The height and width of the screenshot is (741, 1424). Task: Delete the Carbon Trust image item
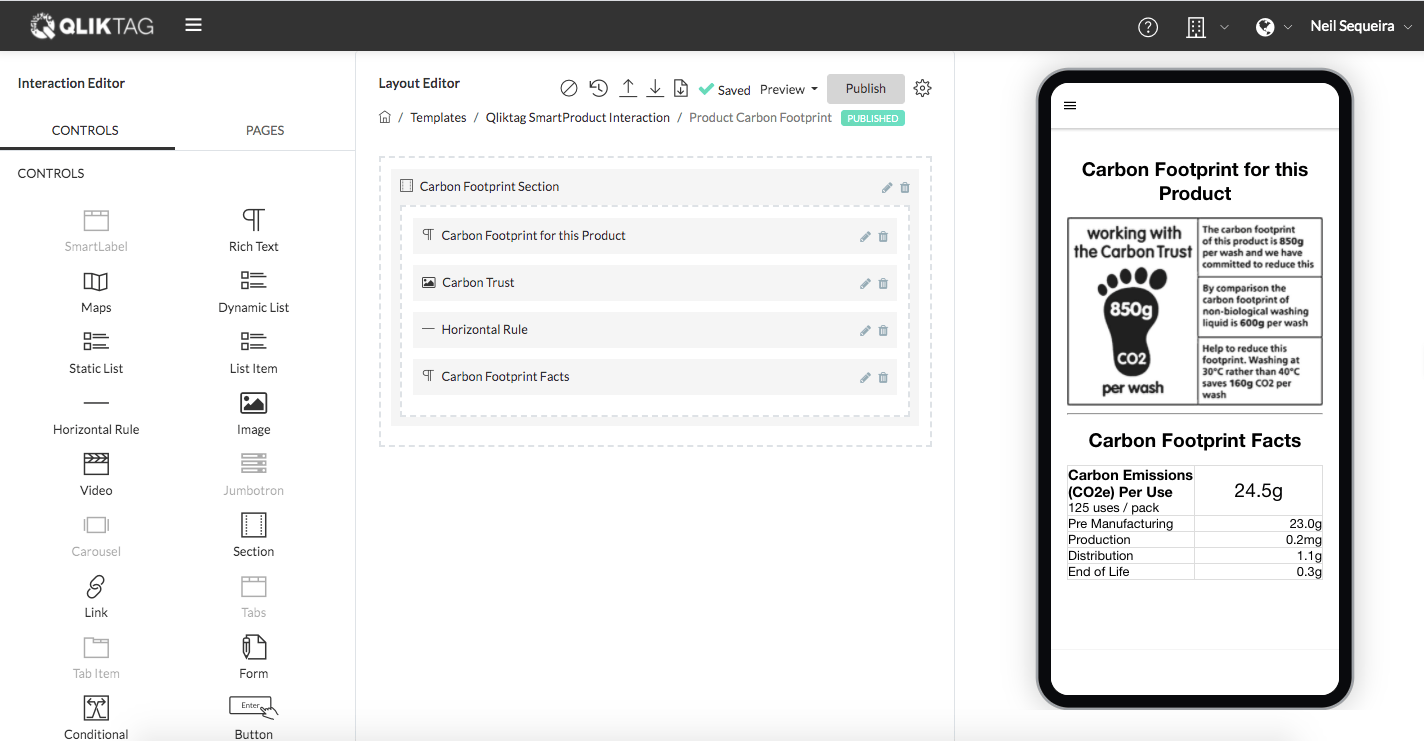883,283
